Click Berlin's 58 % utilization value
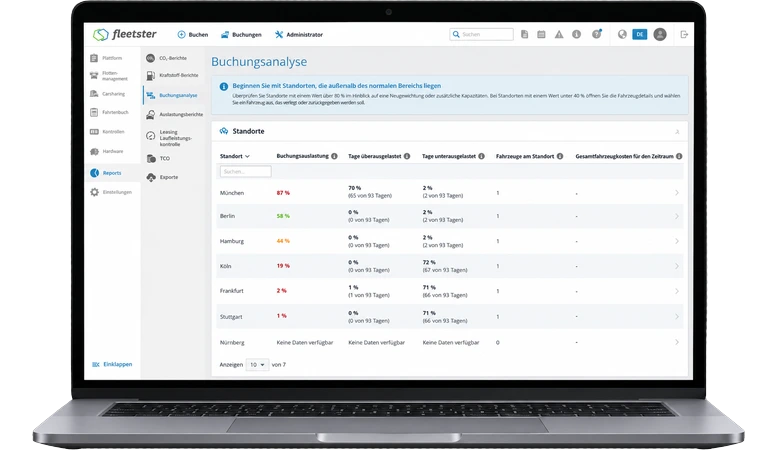The width and height of the screenshot is (777, 450). 283,216
